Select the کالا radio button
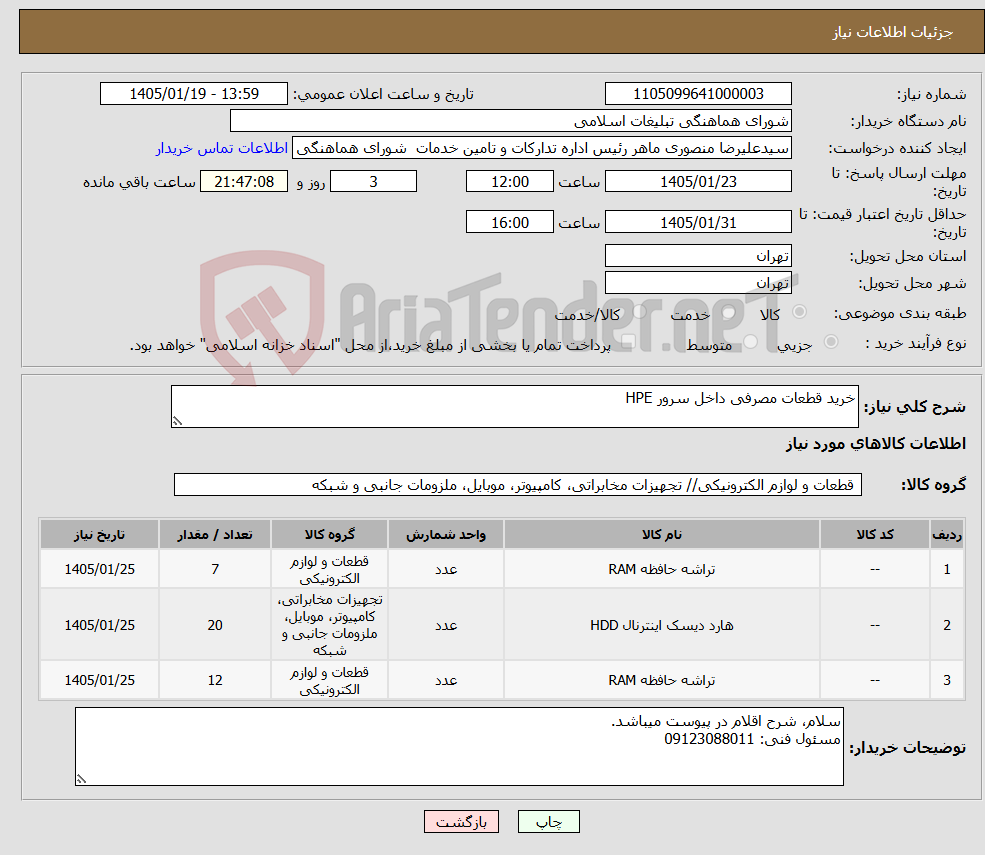985x855 pixels. click(x=800, y=312)
